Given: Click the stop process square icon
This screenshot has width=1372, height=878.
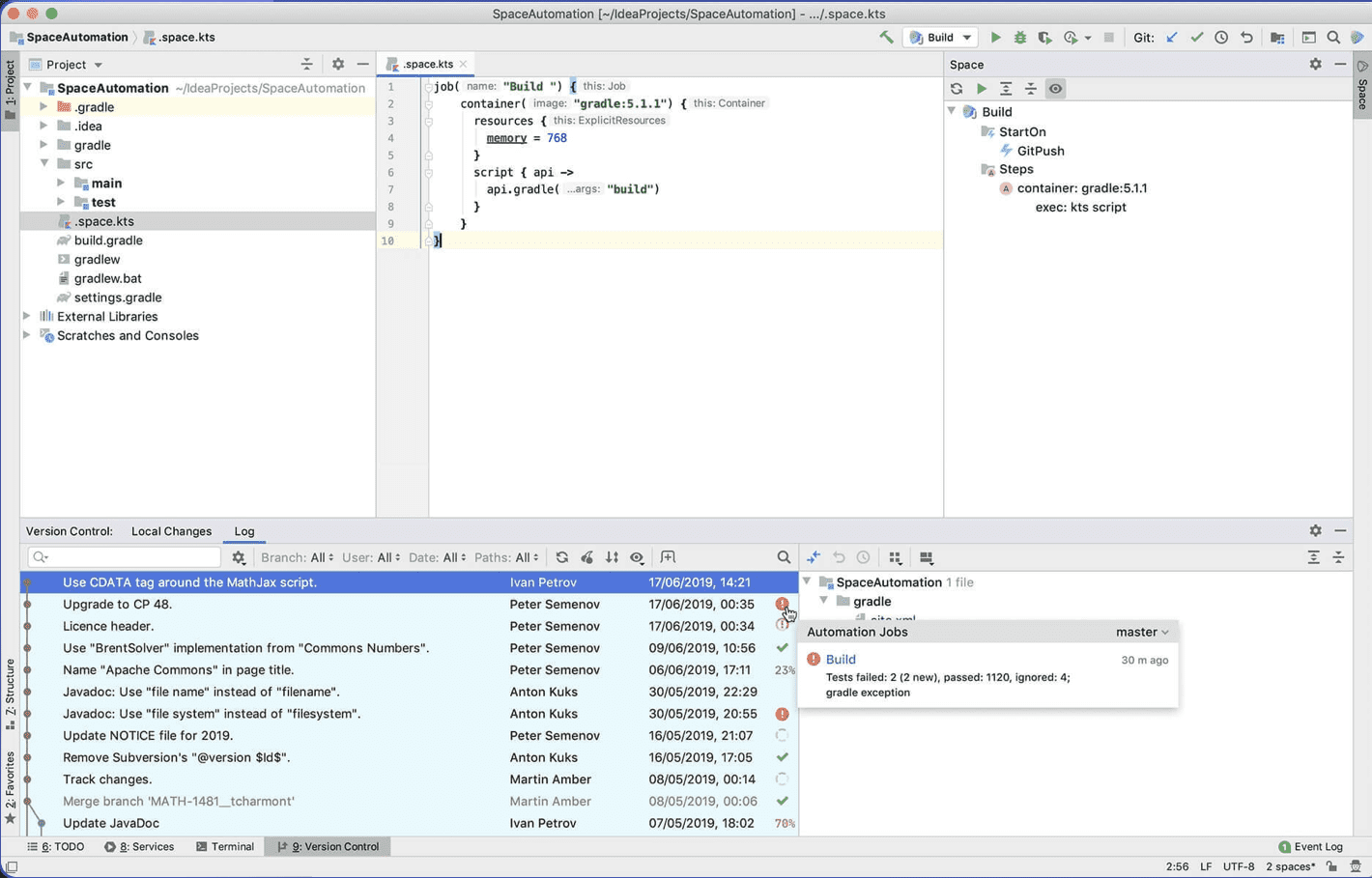Looking at the screenshot, I should 1109,38.
